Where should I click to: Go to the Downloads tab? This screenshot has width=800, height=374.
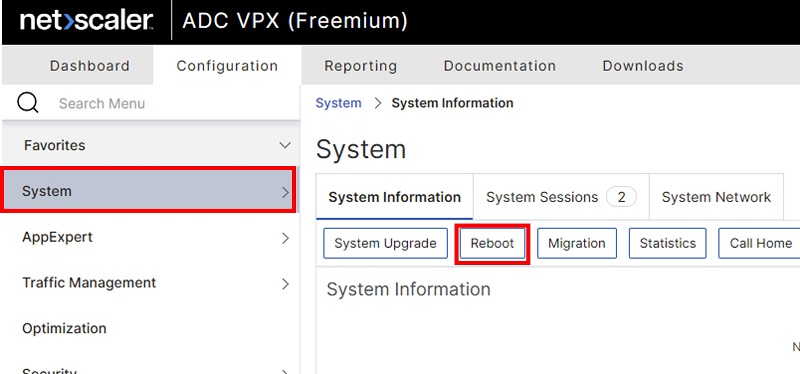[643, 66]
